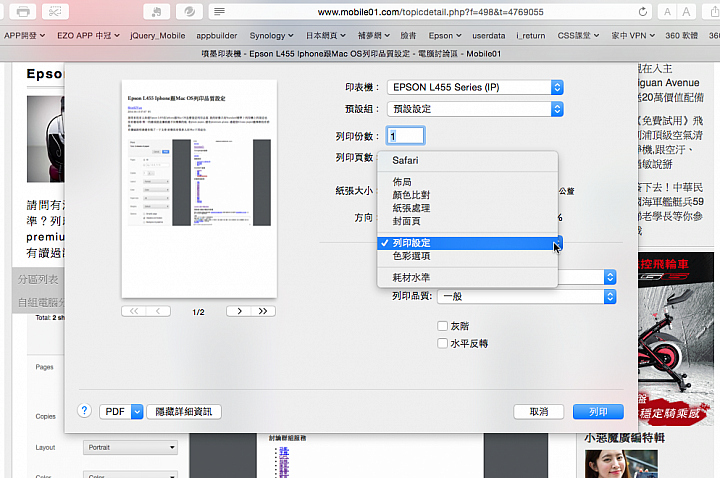
Task: Enable the 水平反轉 mirror checkbox
Action: pos(442,343)
